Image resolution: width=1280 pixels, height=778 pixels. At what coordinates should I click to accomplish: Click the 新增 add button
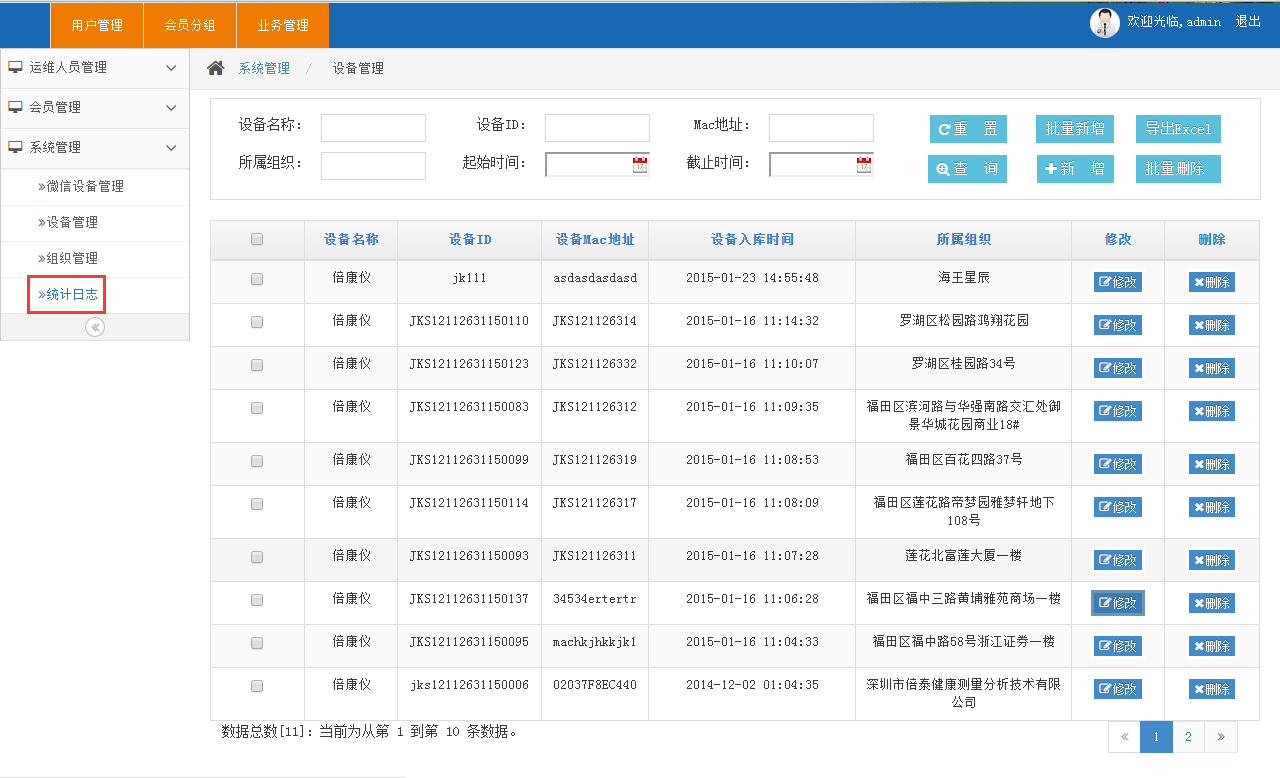point(1075,169)
